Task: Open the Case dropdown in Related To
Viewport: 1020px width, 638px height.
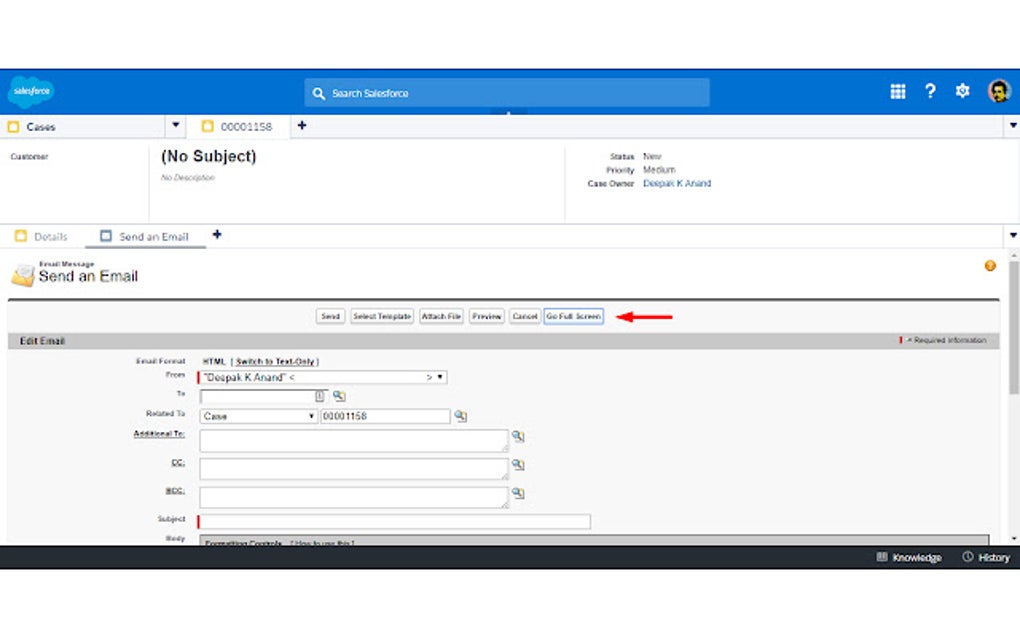Action: pyautogui.click(x=310, y=414)
